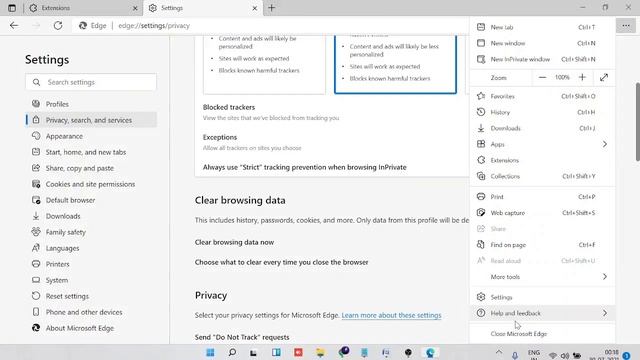
Task: Click the History clock icon in menu
Action: click(481, 112)
